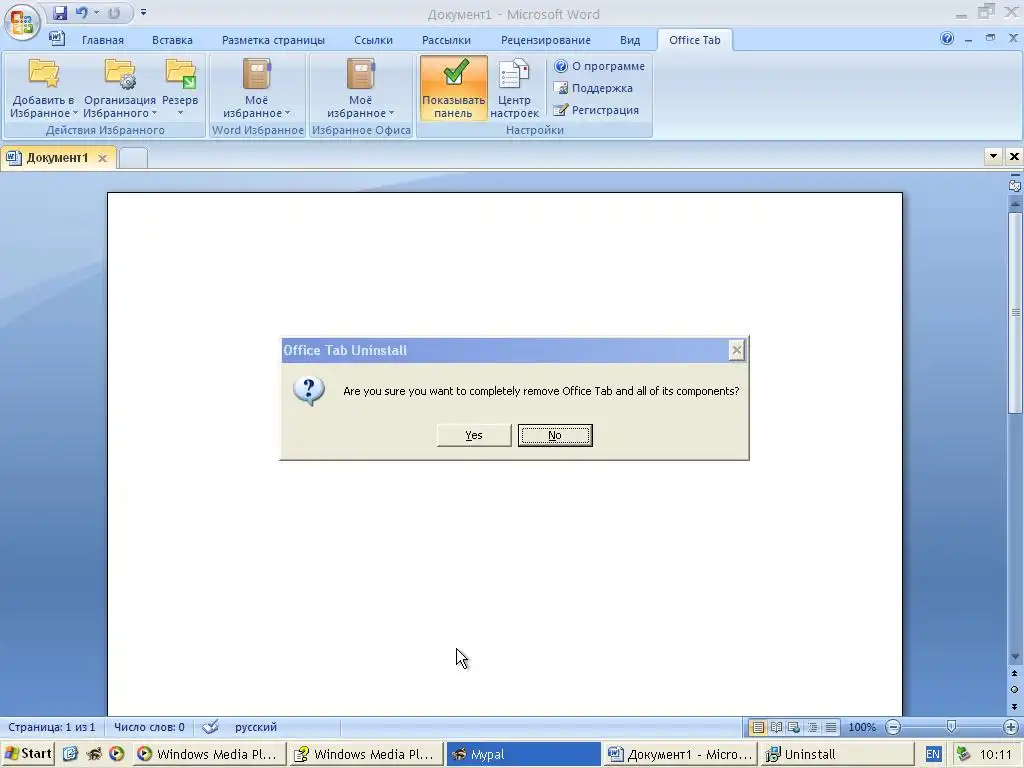1024x768 pixels.
Task: Expand the Организация Избранного dropdown arrow
Action: (x=154, y=113)
